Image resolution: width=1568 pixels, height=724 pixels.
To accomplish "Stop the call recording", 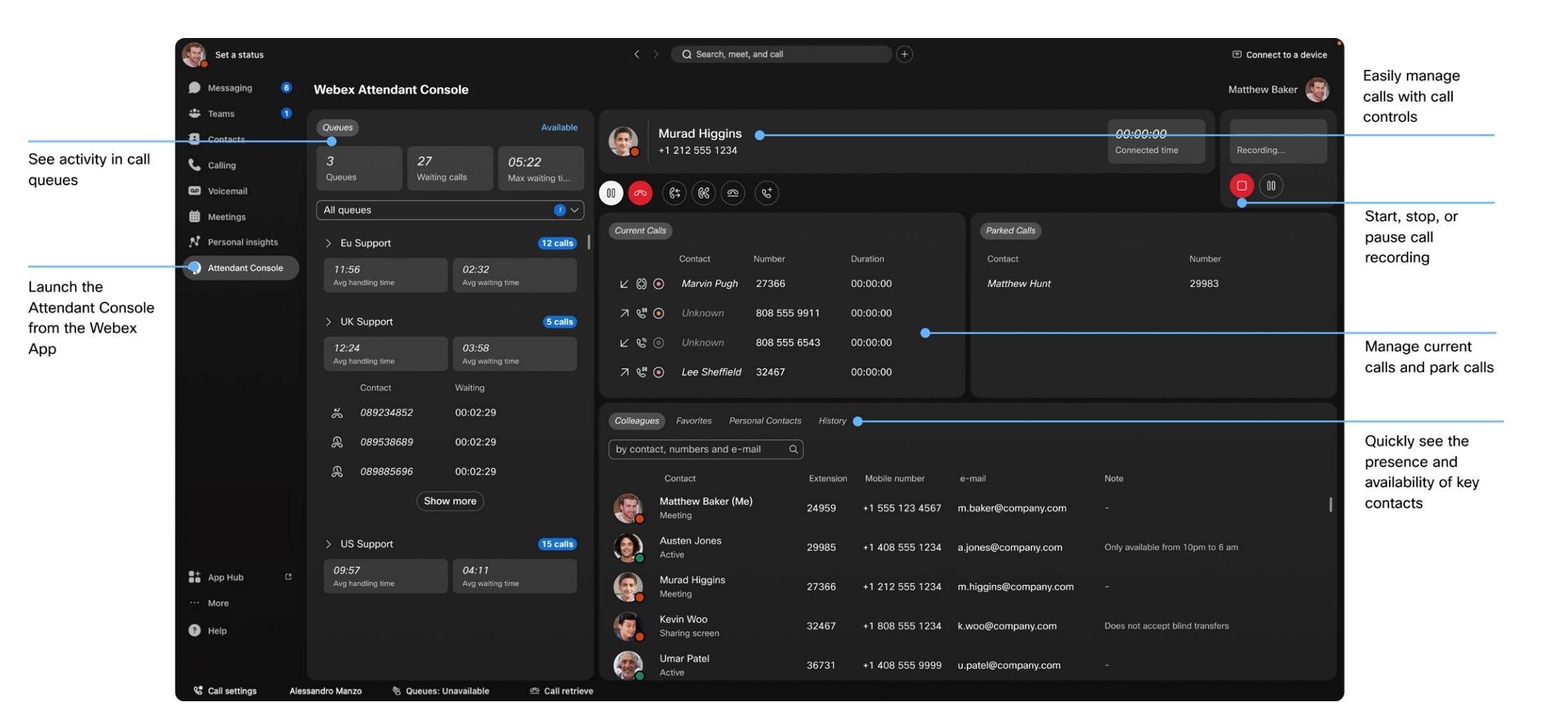I will coord(1241,186).
